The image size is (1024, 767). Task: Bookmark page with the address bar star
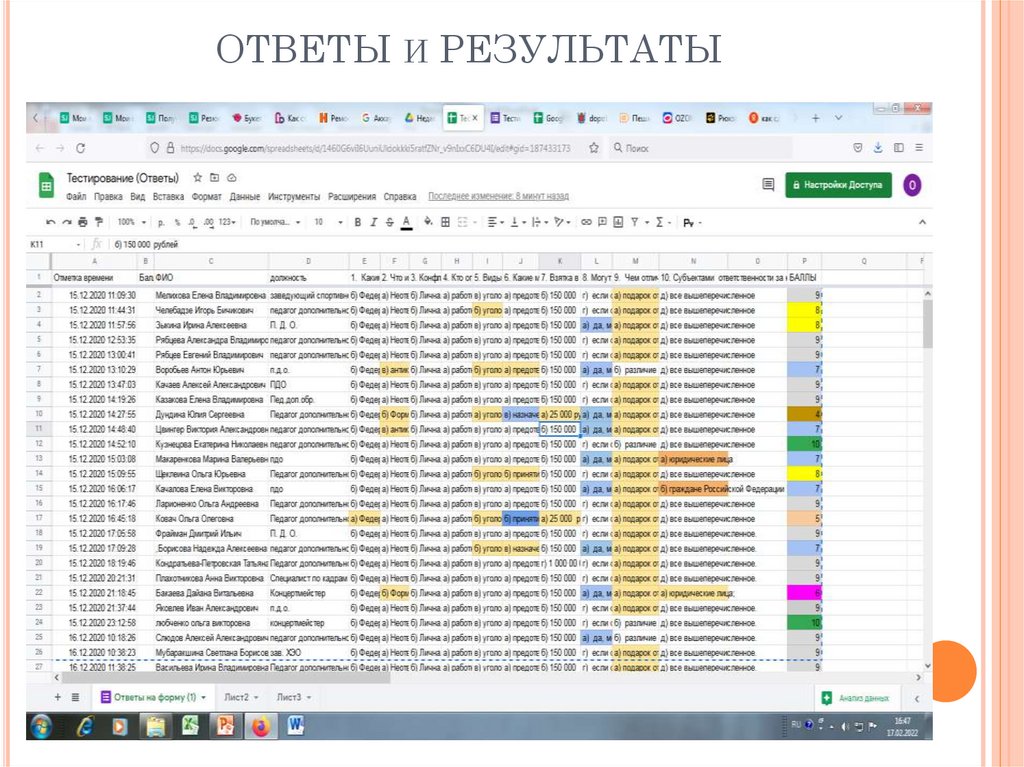594,148
